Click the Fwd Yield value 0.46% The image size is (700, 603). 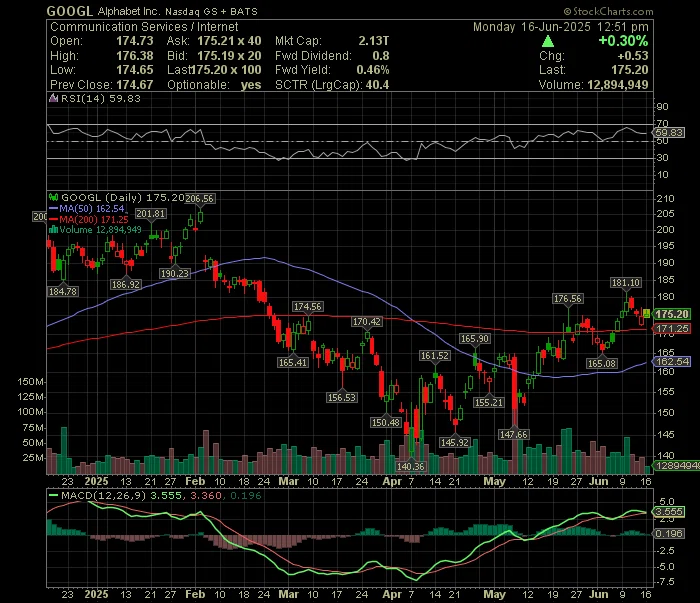[373, 70]
